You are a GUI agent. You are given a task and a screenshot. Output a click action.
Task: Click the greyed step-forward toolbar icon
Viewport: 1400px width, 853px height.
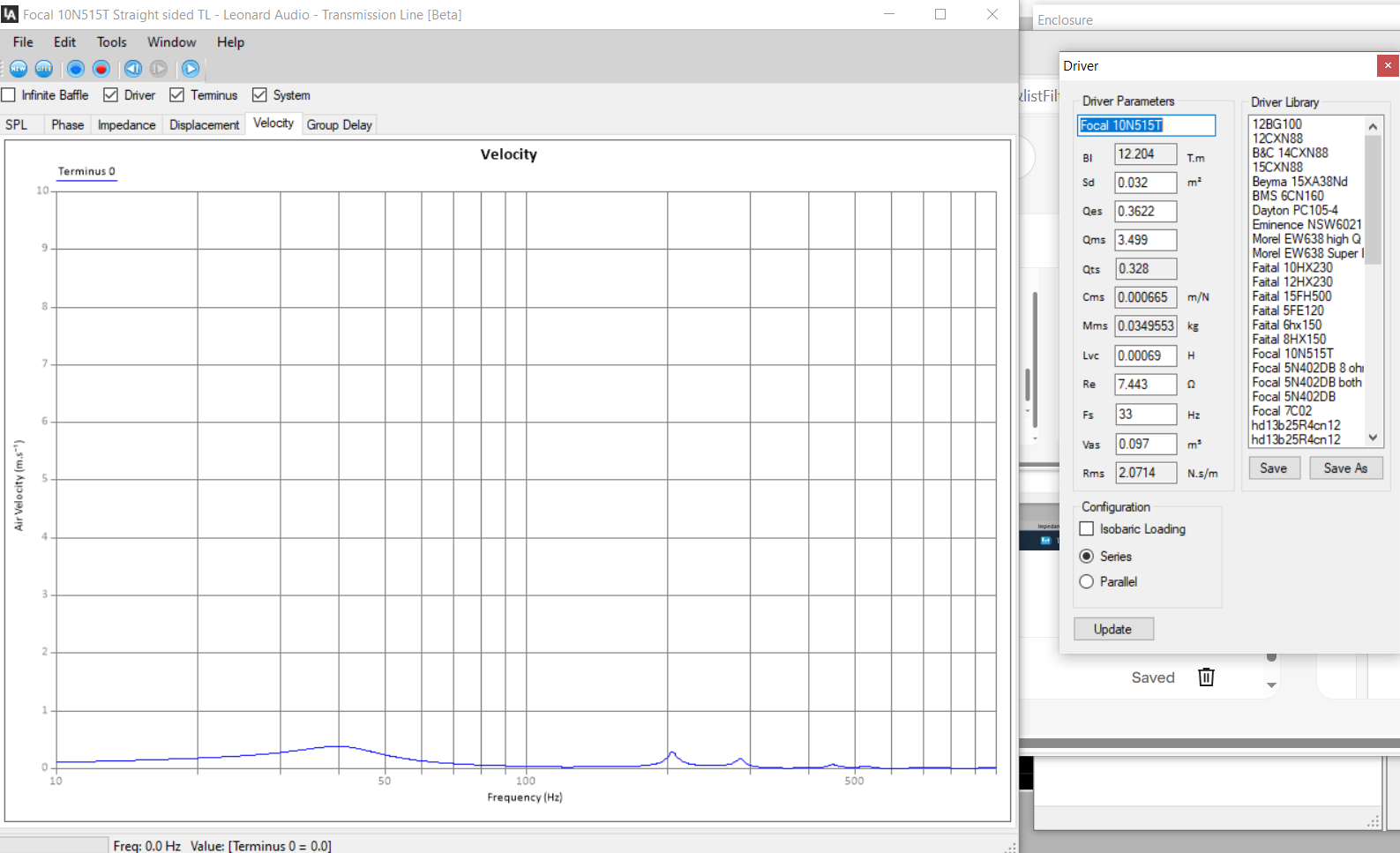(159, 69)
